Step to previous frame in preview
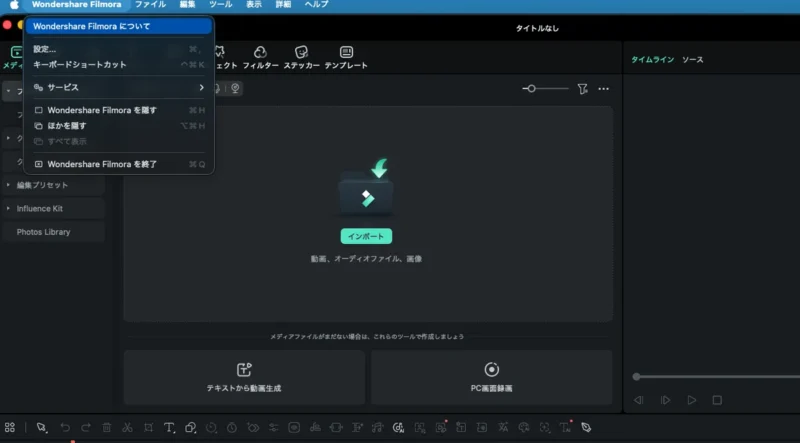This screenshot has height=443, width=800. click(x=639, y=400)
